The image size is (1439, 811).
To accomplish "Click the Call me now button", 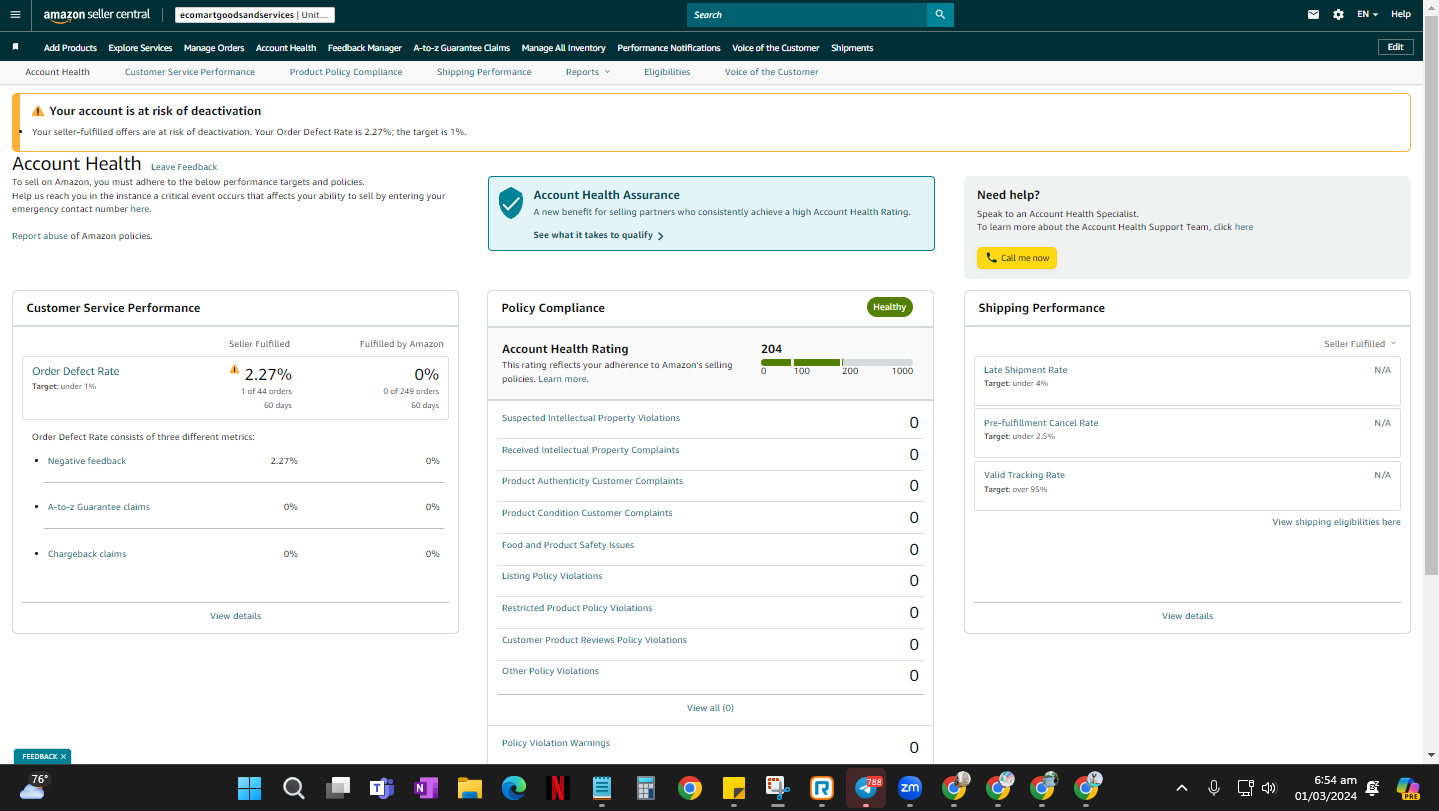I will (1017, 258).
